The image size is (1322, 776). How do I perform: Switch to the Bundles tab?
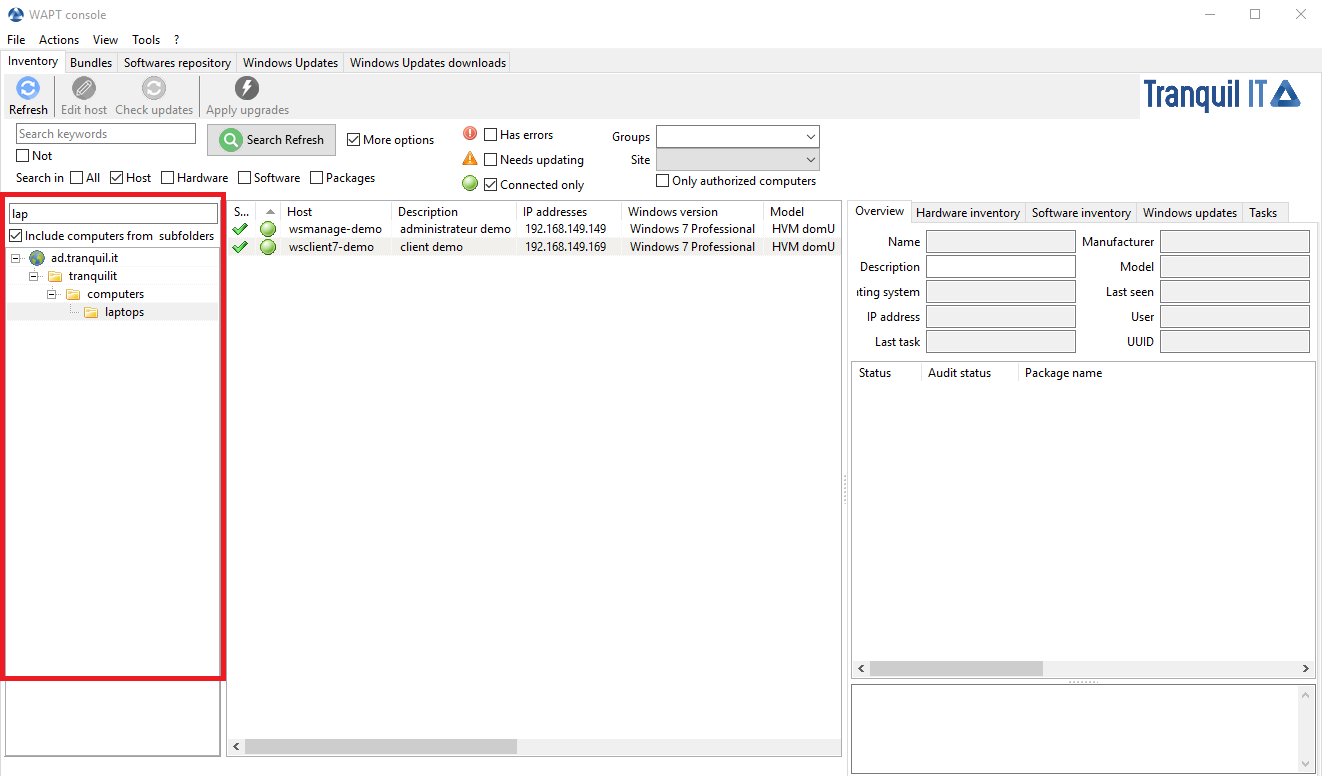(x=91, y=62)
